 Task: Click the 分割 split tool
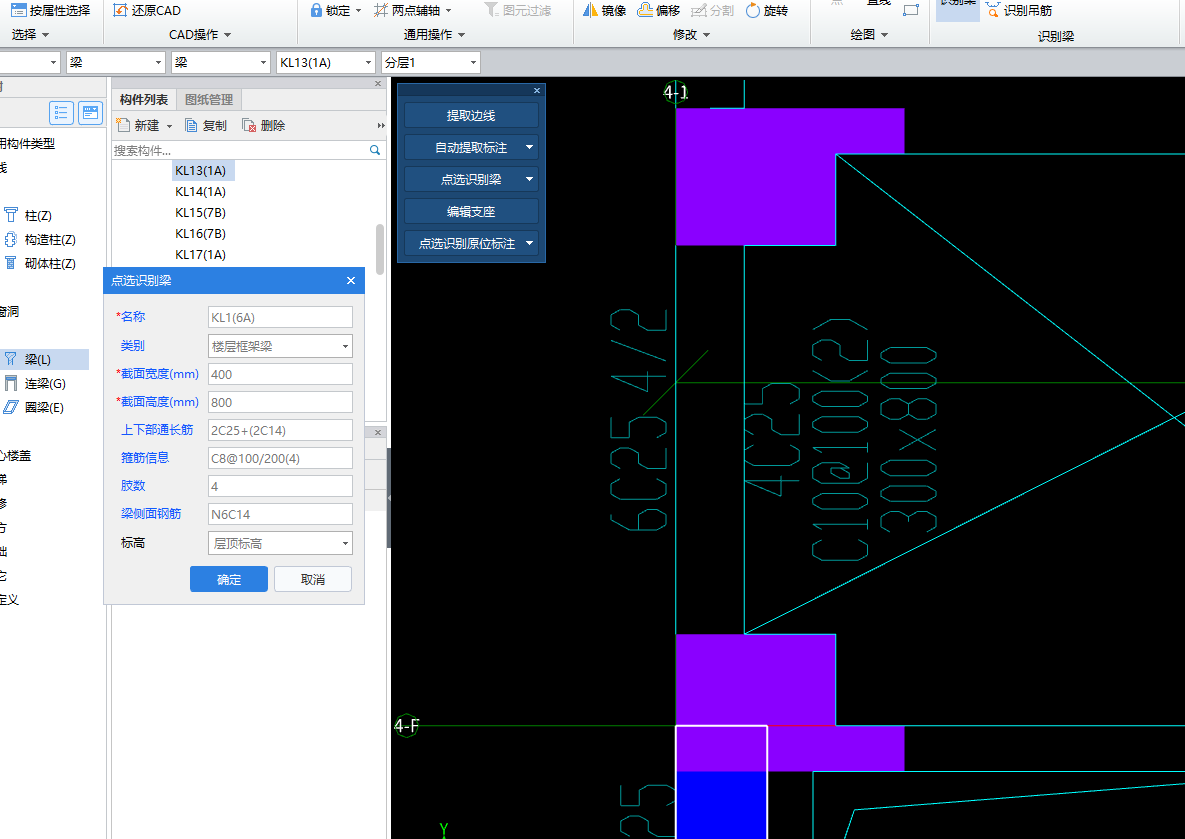[713, 10]
